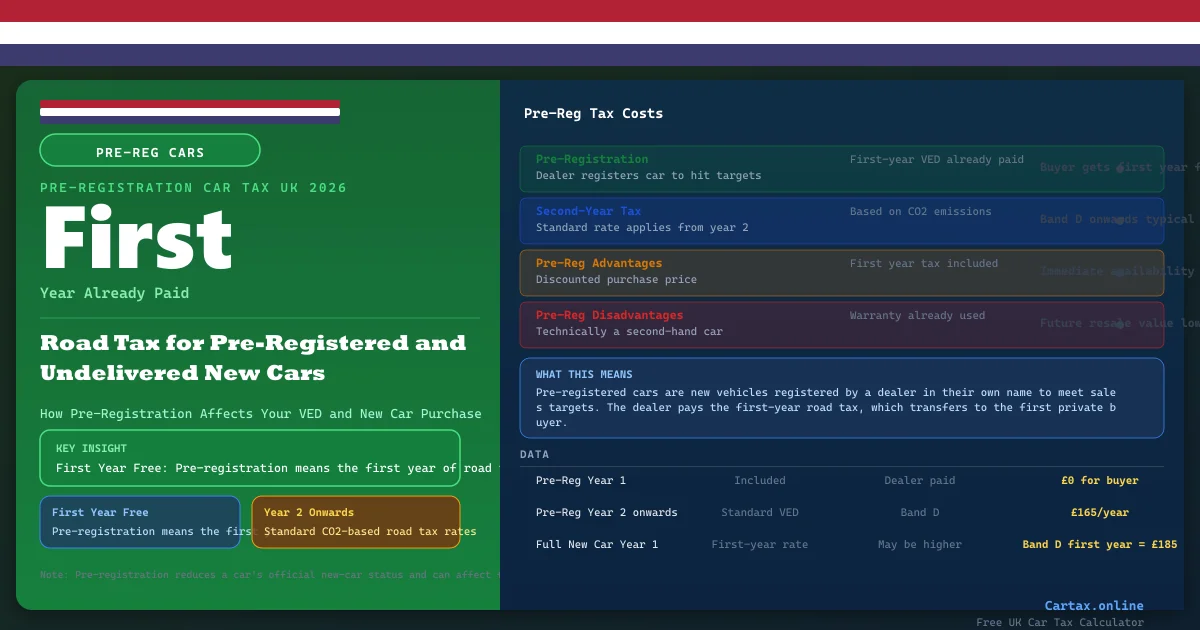
Task: Click the £0 for buyer value
Action: 1099,481
